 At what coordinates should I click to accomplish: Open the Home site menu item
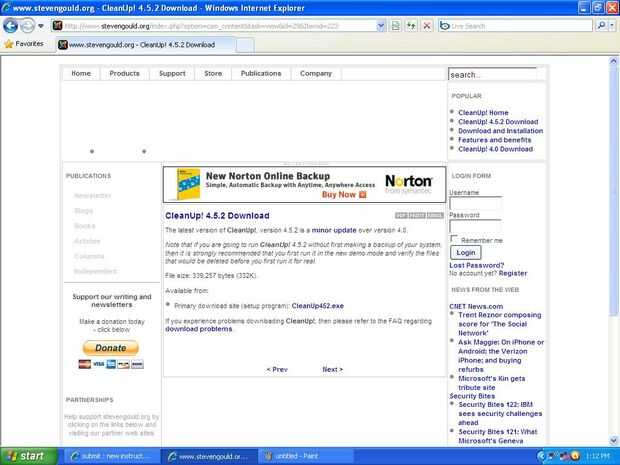pyautogui.click(x=81, y=74)
